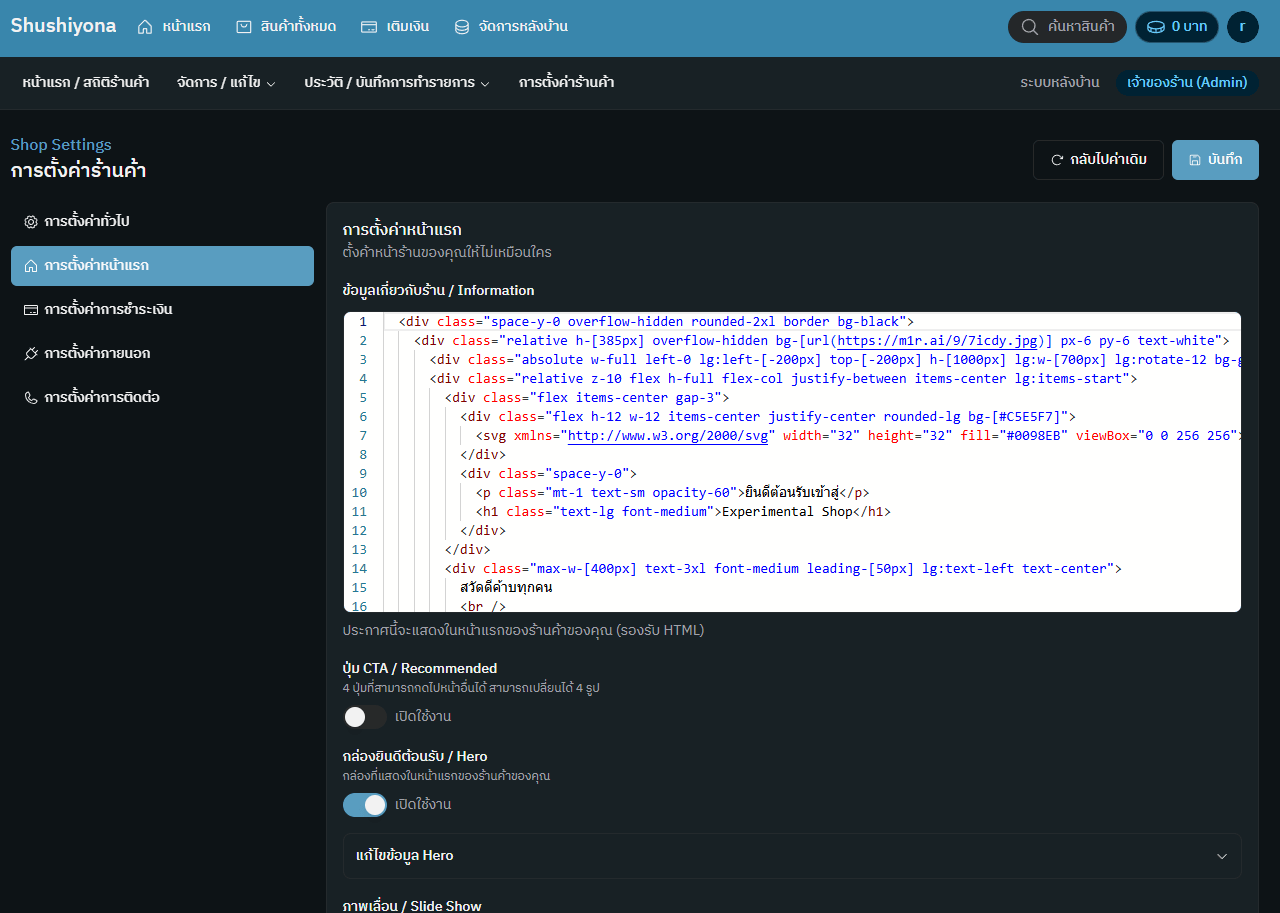The height and width of the screenshot is (913, 1280).
Task: Enable the ปุ่ม CTA / Recommended toggle
Action: tap(365, 717)
